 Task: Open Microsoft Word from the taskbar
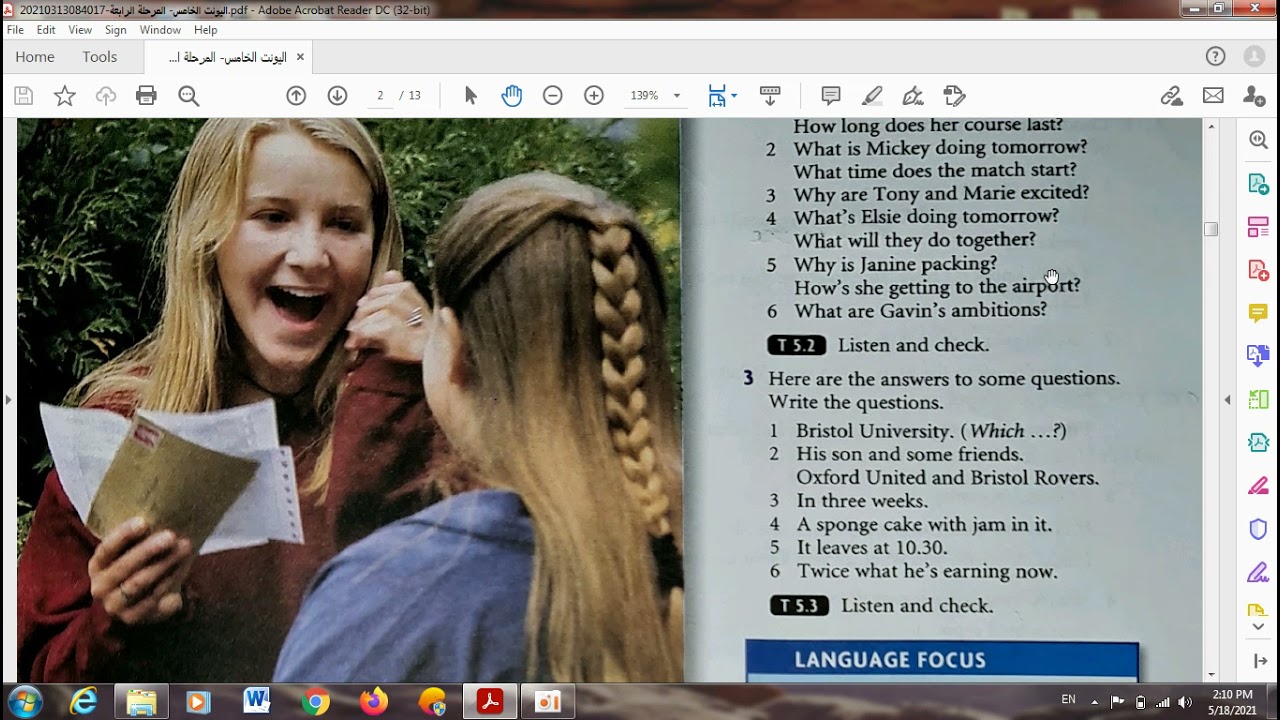click(256, 701)
